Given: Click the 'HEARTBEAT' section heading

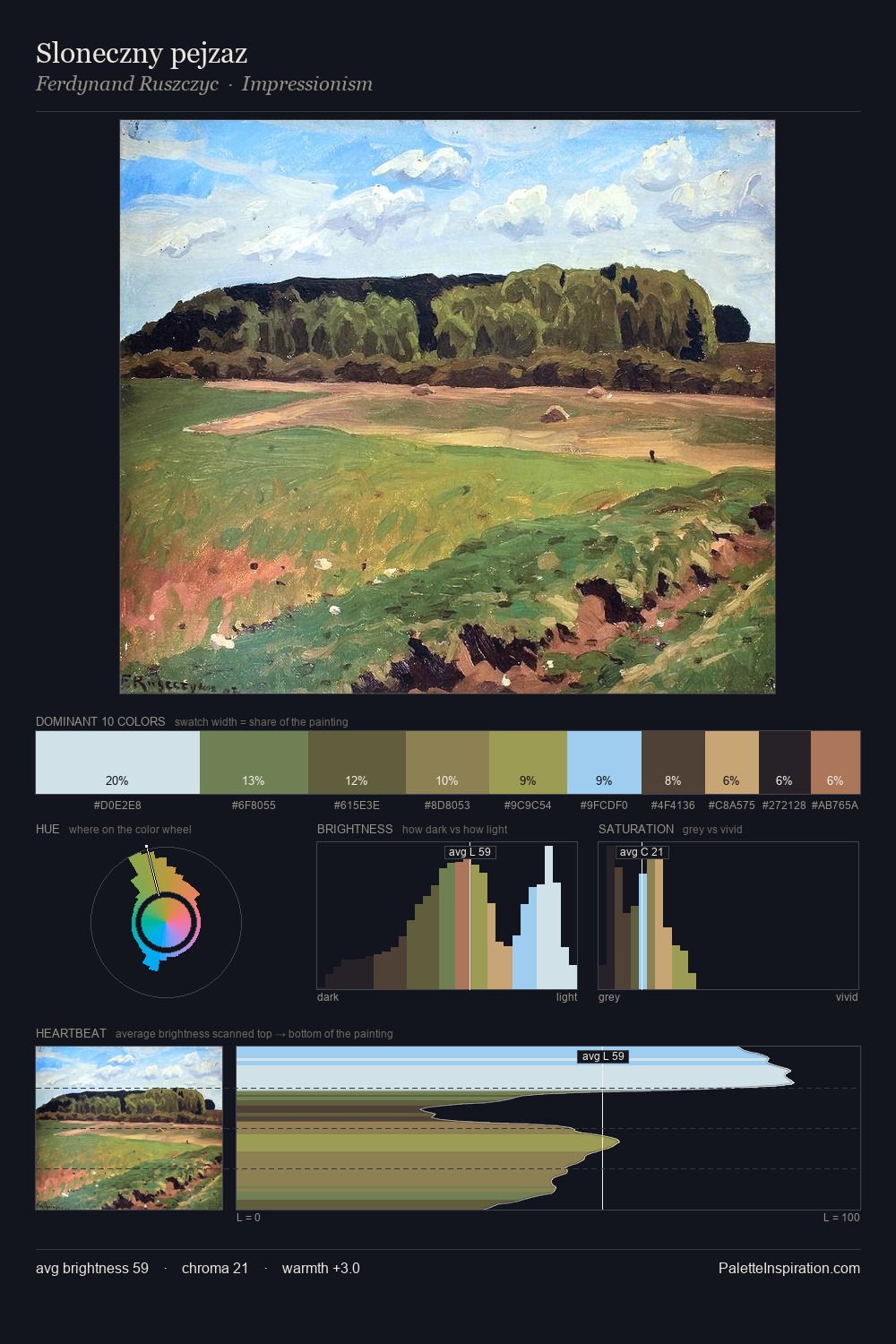Looking at the screenshot, I should point(71,1033).
